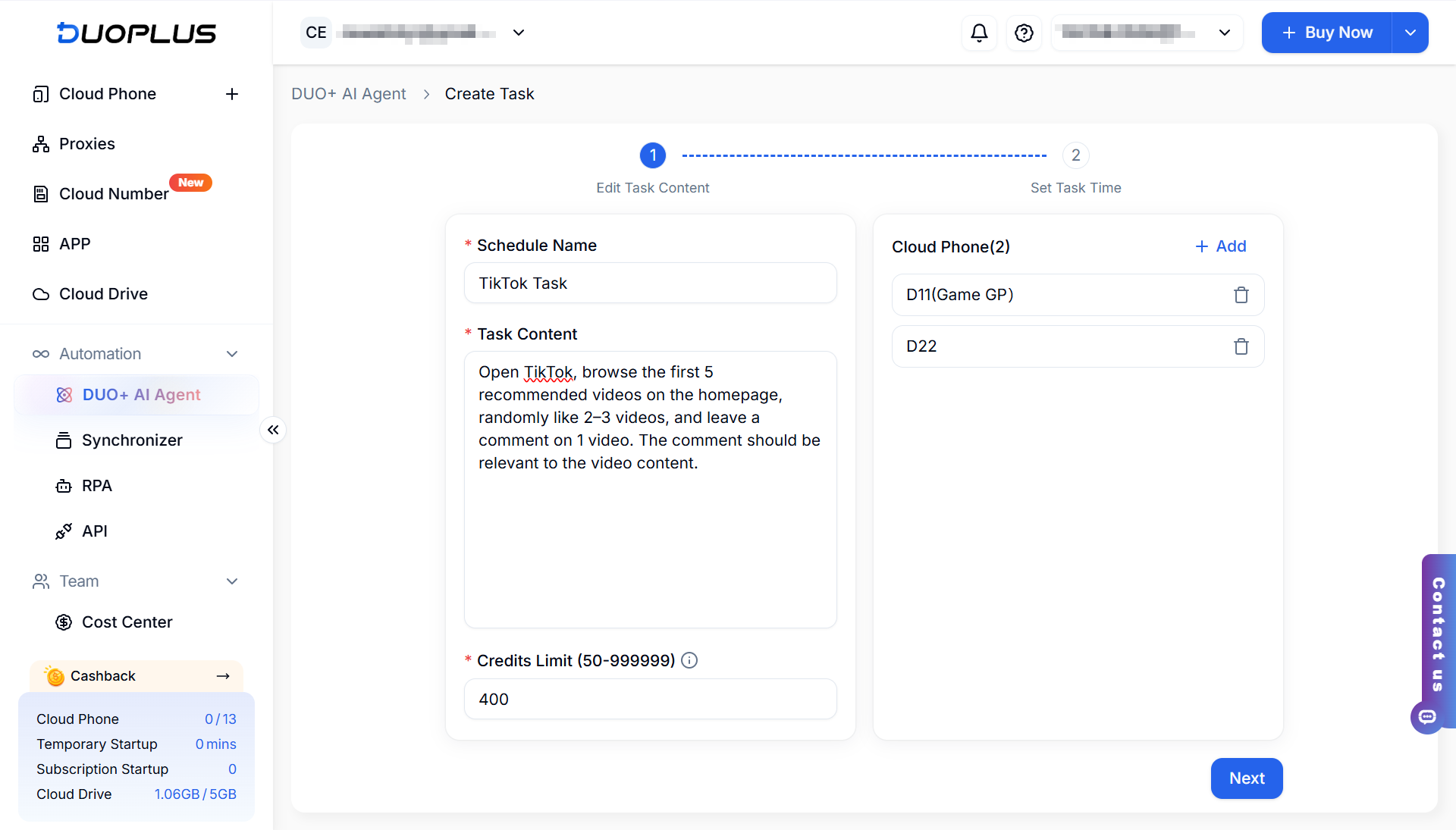Select the D22 phone row
1456x830 pixels.
click(1078, 346)
